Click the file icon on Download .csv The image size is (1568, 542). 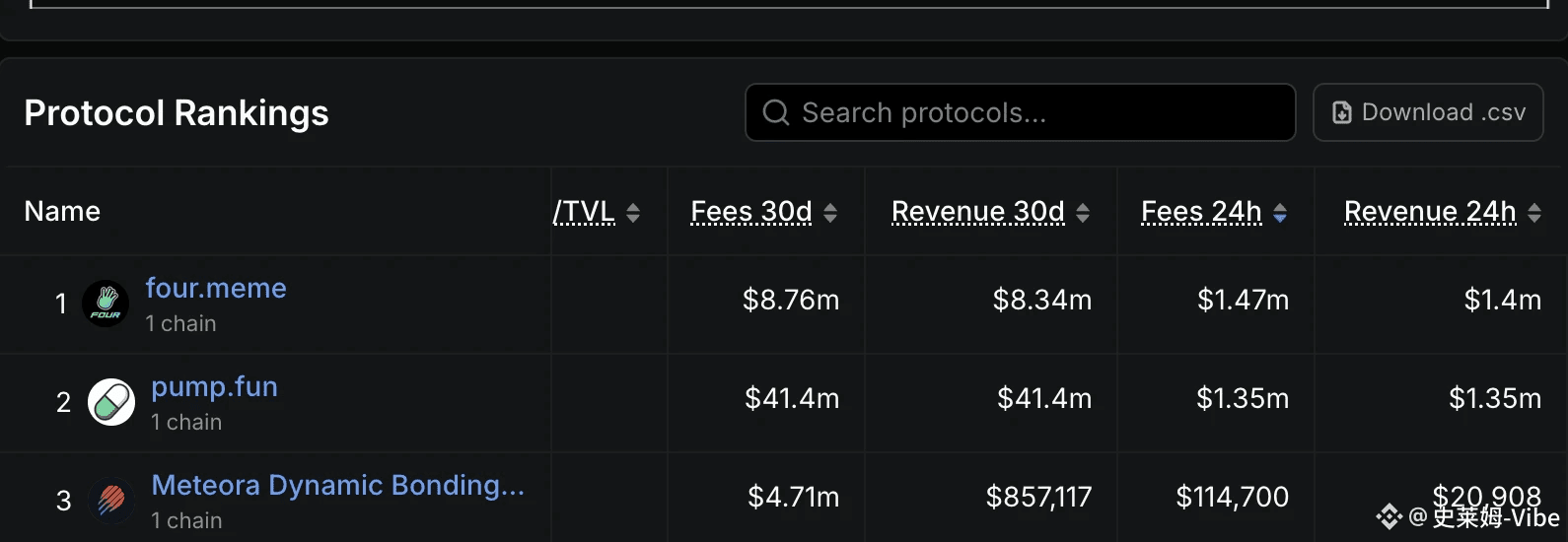(1342, 113)
